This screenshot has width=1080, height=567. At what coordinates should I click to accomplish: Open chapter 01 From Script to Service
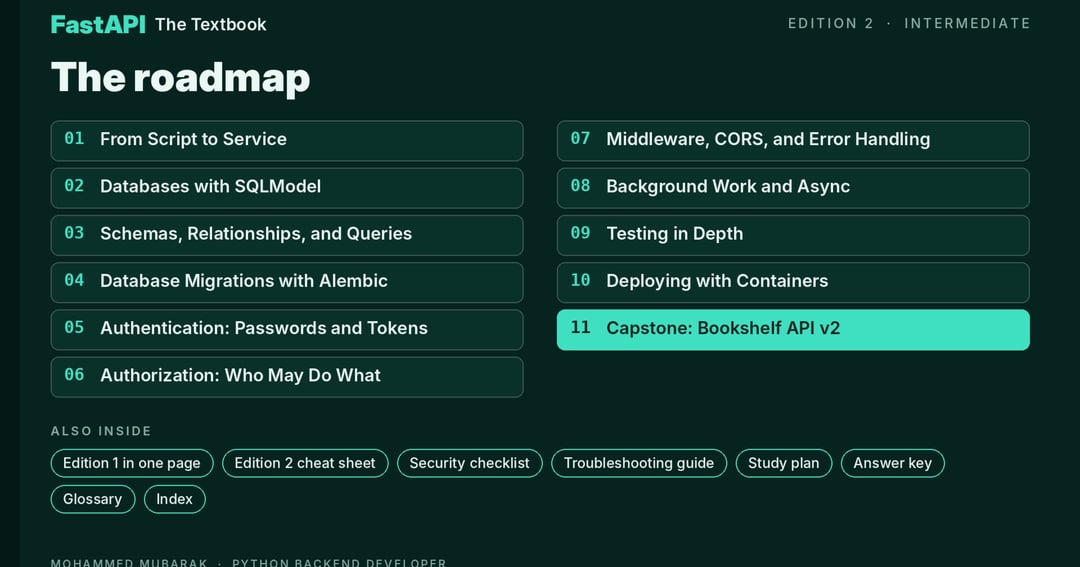(x=287, y=141)
